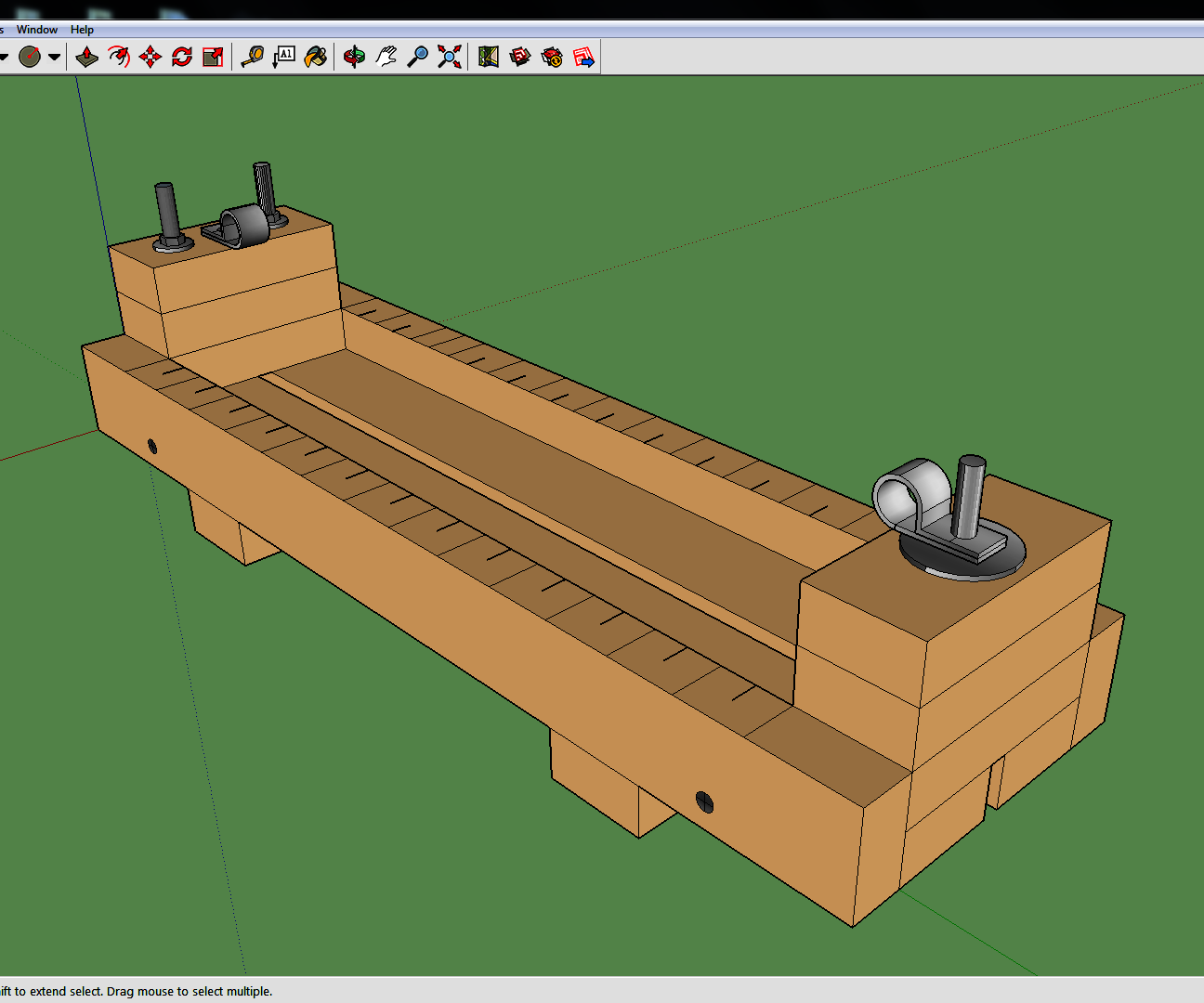Open the Window menu
The width and height of the screenshot is (1204, 1003).
coord(37,30)
